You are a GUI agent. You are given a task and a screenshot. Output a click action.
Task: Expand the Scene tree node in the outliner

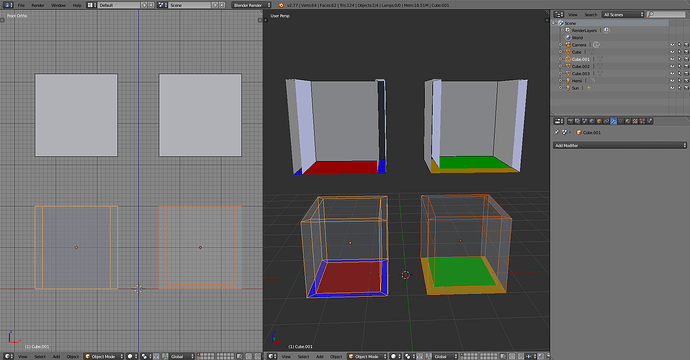click(x=553, y=23)
